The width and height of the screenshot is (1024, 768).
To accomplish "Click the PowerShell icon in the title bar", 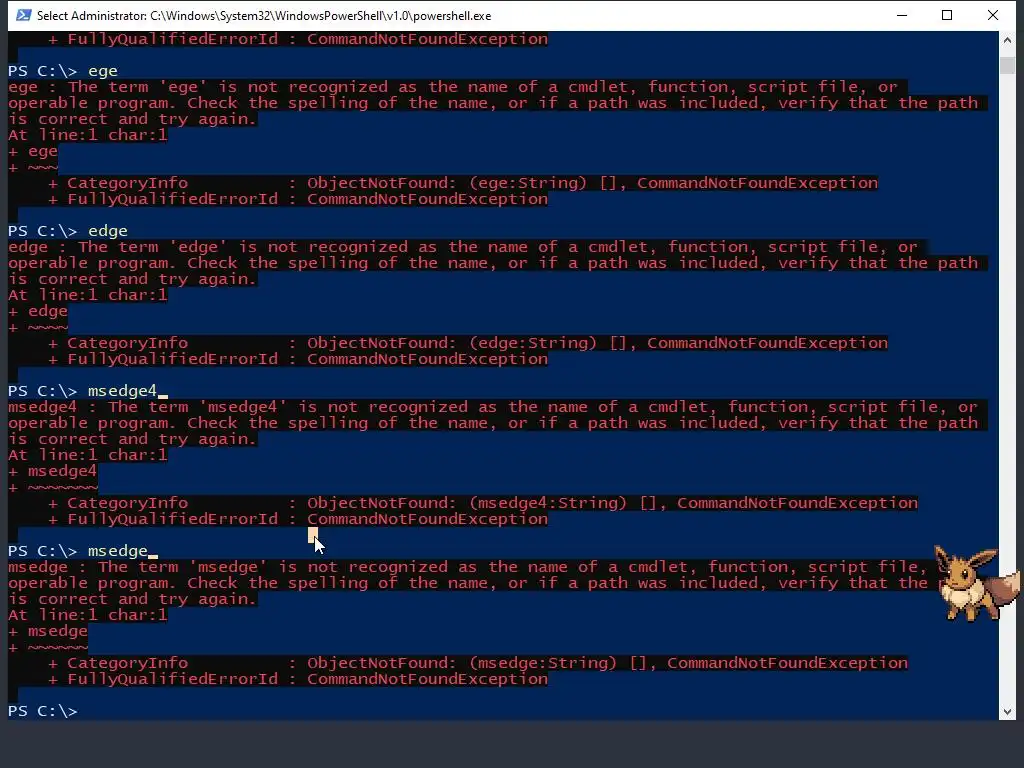I will coord(24,15).
